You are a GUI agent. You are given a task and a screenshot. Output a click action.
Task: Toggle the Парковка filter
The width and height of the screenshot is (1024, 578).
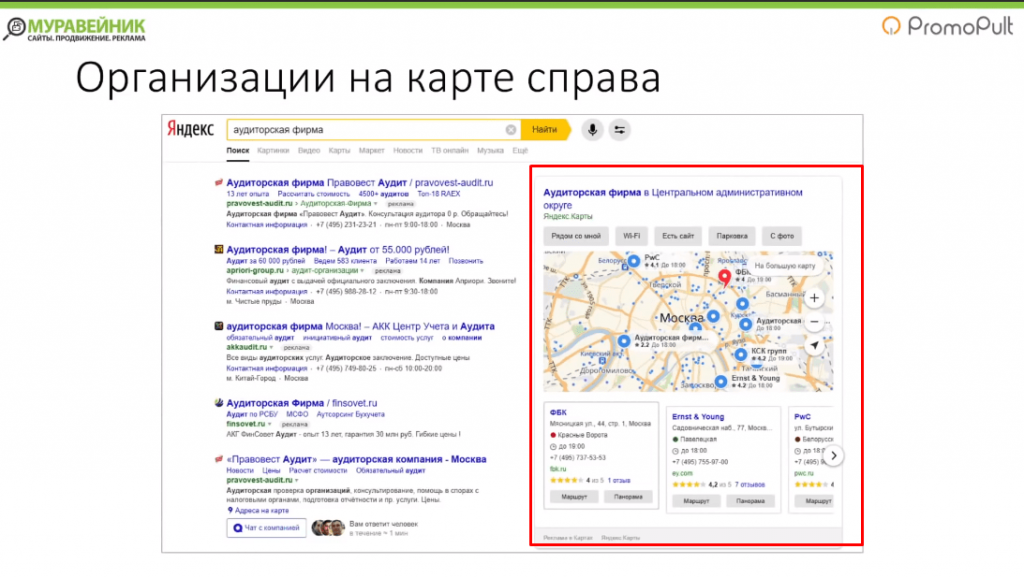[x=731, y=236]
